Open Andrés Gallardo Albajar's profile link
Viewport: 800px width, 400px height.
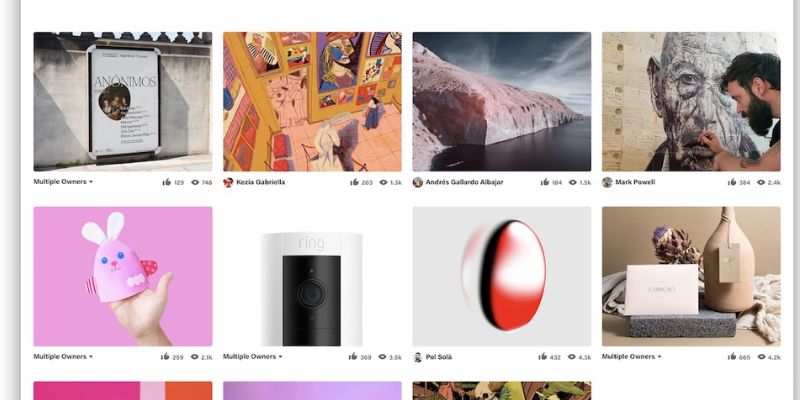[464, 182]
